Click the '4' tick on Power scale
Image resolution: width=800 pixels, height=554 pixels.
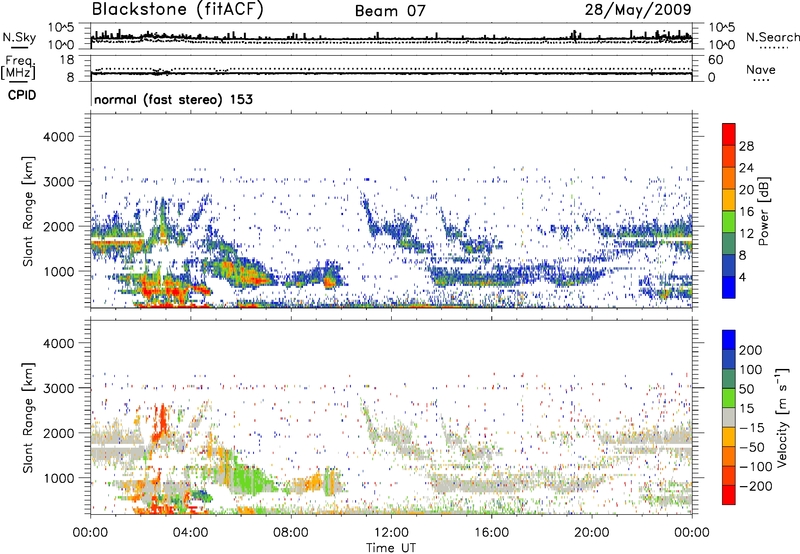742,277
